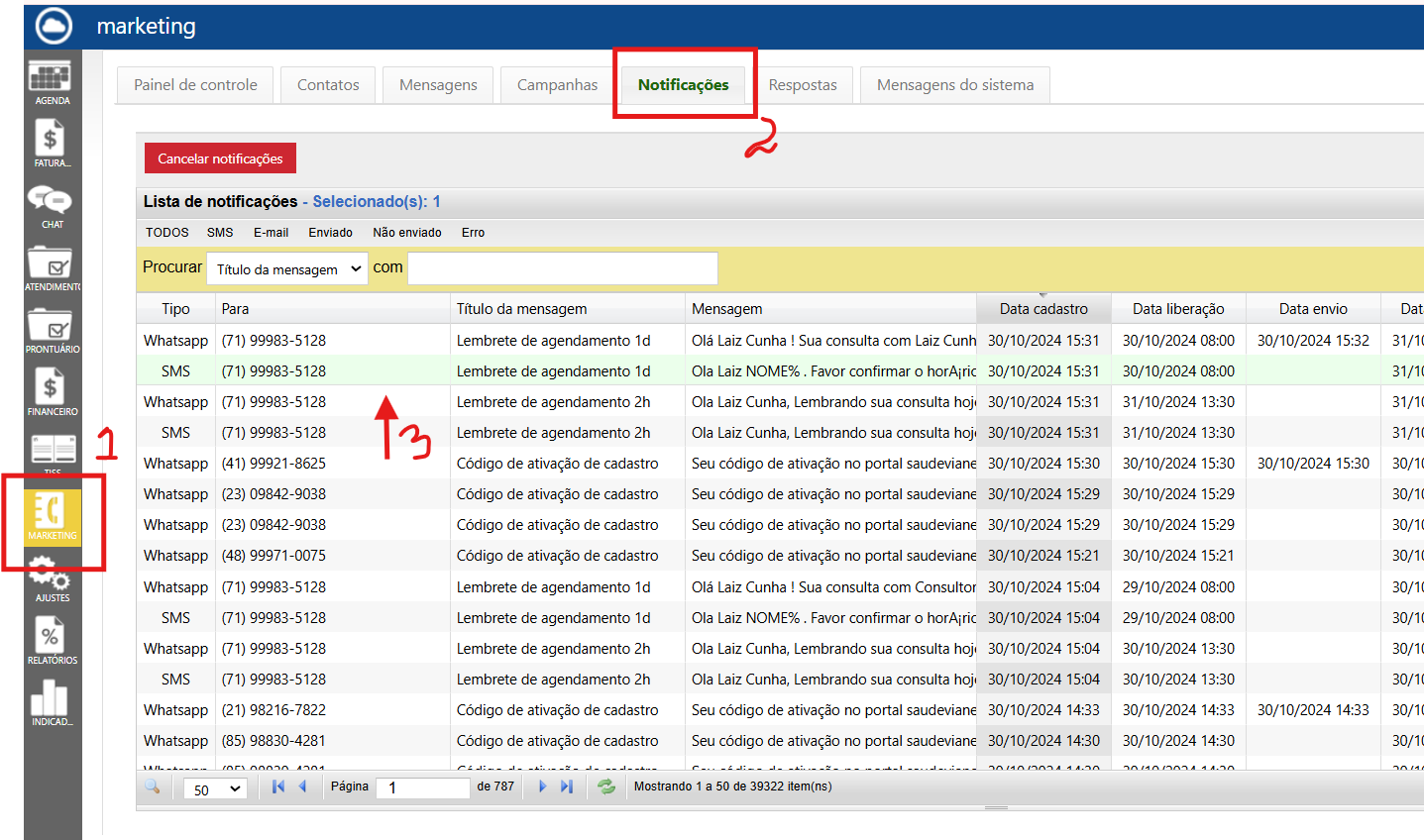Filter list by 'Não enviado' status
The height and width of the screenshot is (840, 1424).
(406, 233)
